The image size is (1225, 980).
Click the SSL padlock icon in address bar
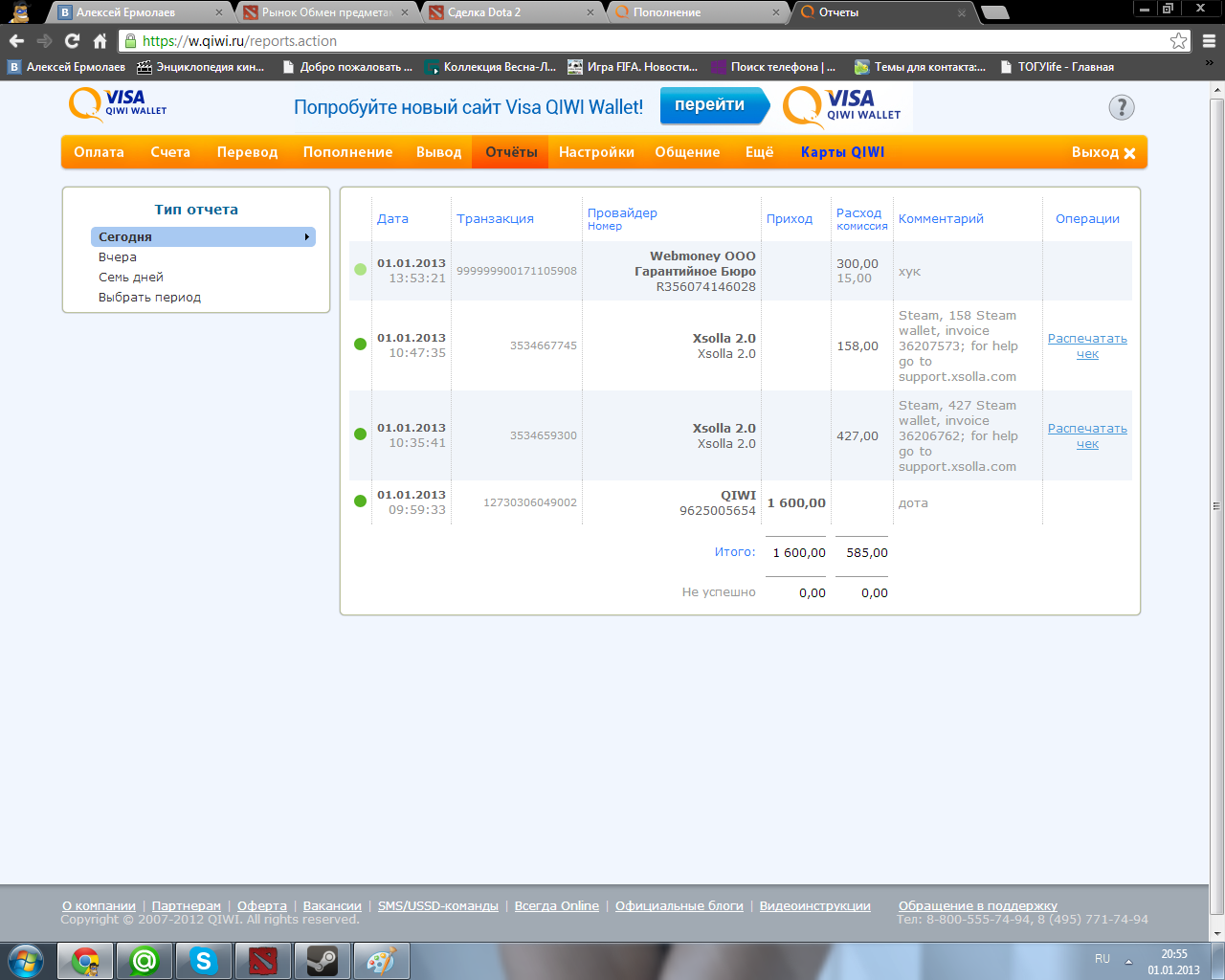point(130,41)
